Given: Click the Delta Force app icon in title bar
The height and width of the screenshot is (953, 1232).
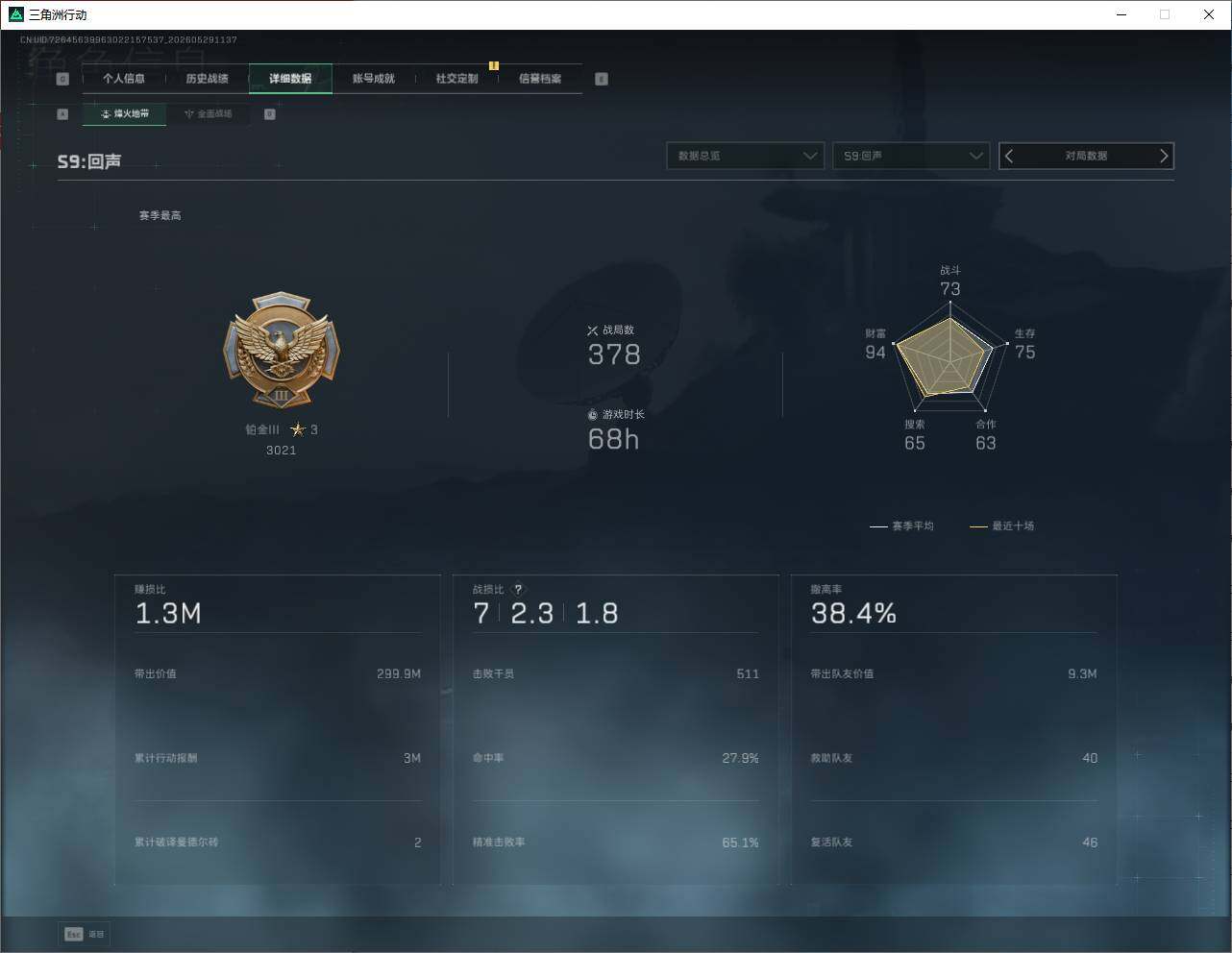Looking at the screenshot, I should click(x=15, y=14).
